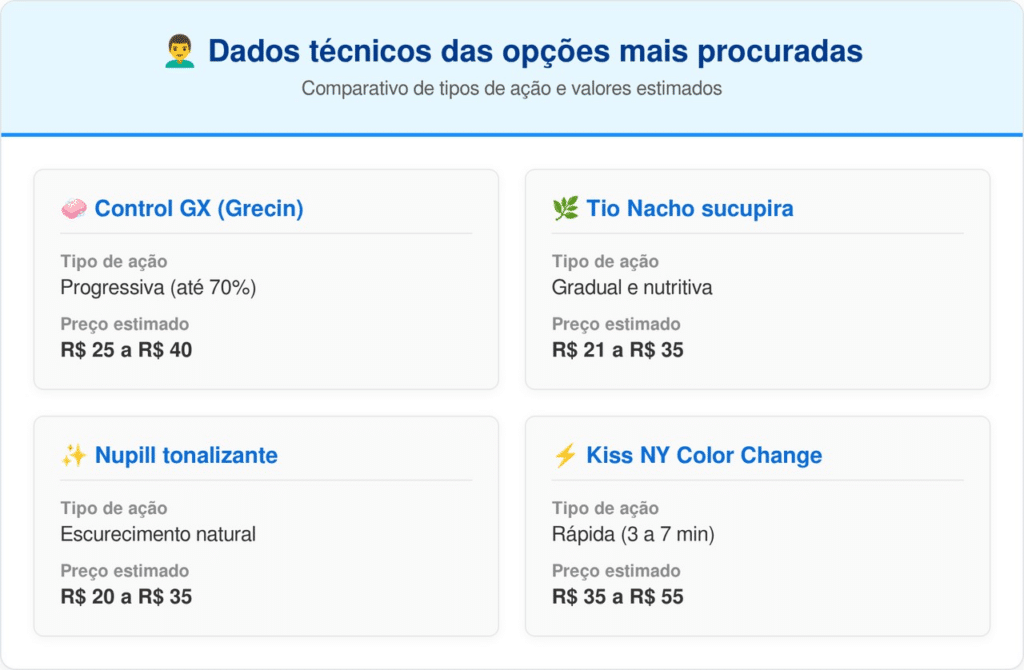The height and width of the screenshot is (670, 1024).
Task: Open the Control GX (Grecin) heading
Action: tap(199, 209)
